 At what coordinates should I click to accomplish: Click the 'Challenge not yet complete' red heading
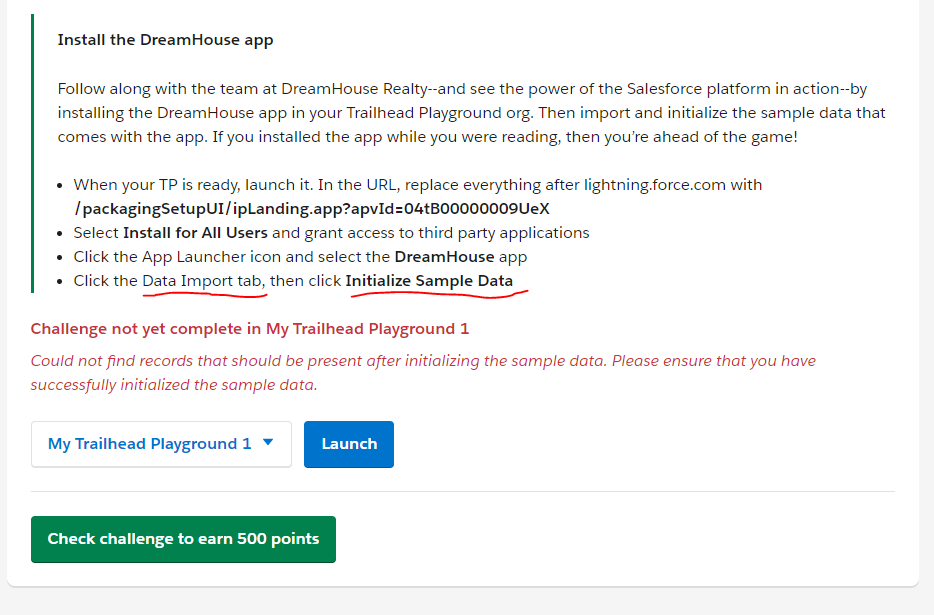point(250,329)
